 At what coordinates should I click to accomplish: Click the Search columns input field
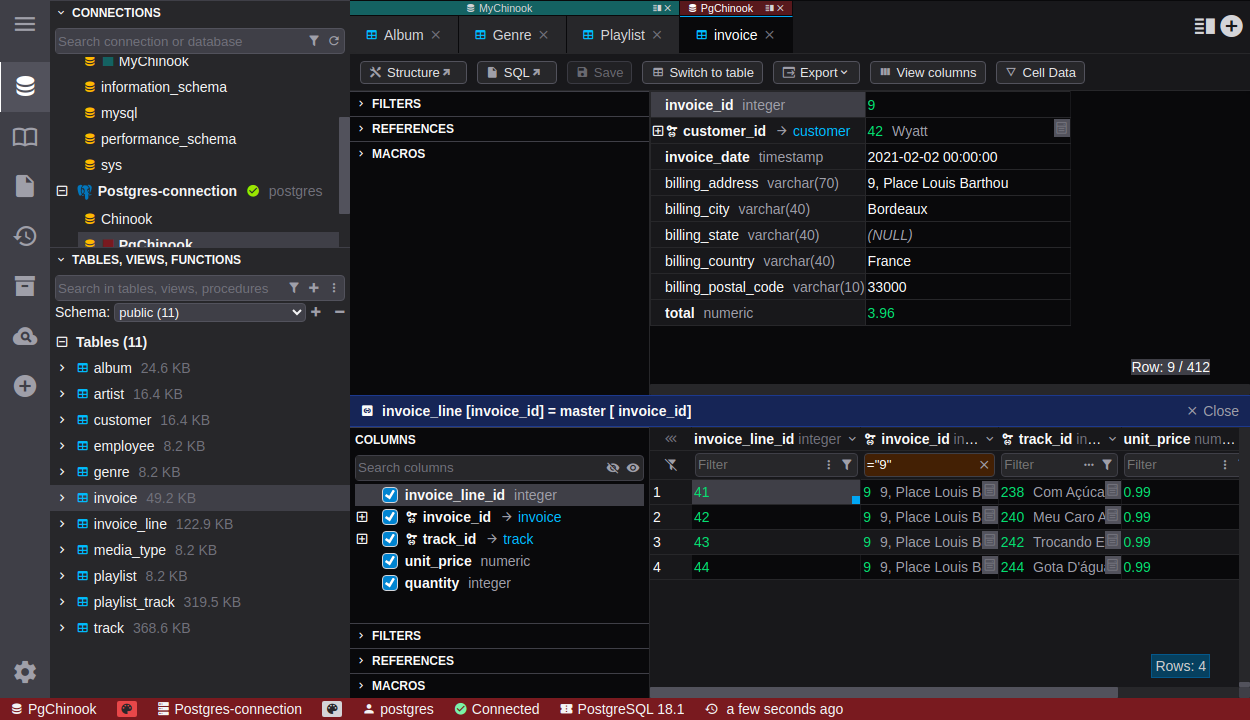point(480,468)
